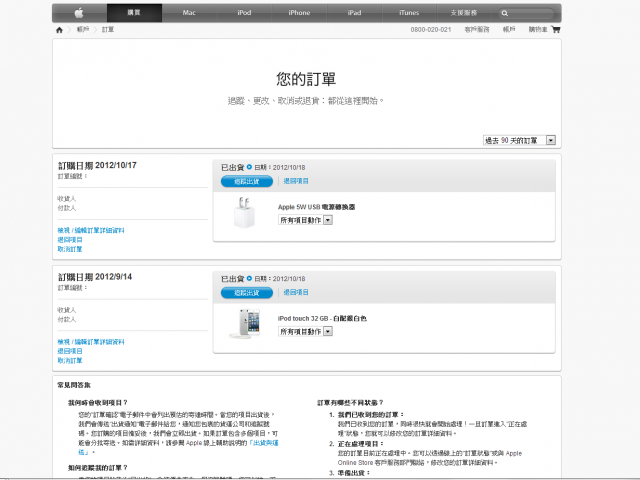Click the Apple 5W USB power adapter thumbnail
The image size is (640, 480).
pos(244,212)
